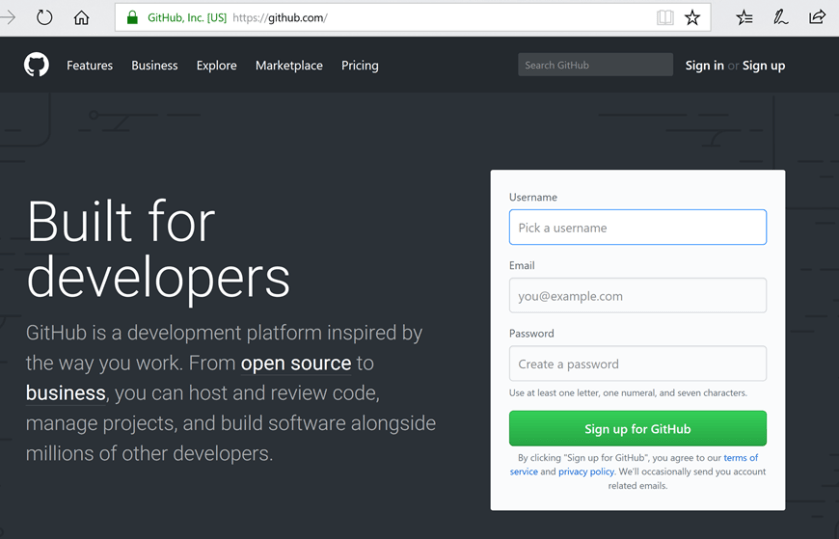
Task: Add page to favorites star icon
Action: [x=692, y=18]
